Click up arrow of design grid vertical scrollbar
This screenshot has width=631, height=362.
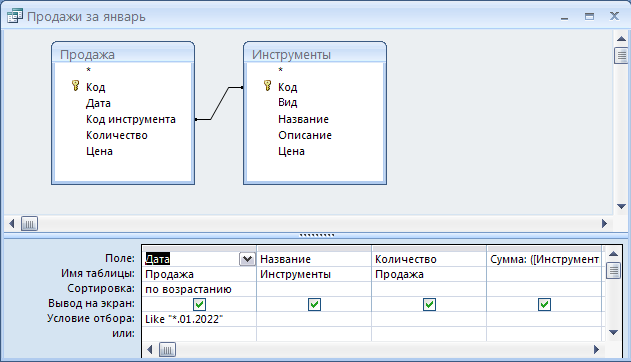[x=613, y=254]
